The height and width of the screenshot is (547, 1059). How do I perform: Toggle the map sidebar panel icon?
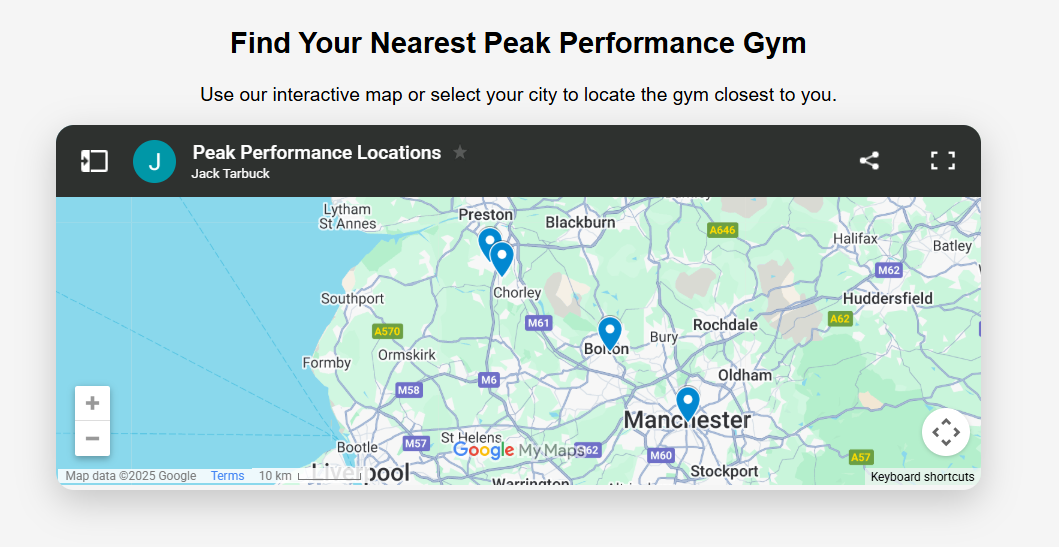[94, 161]
